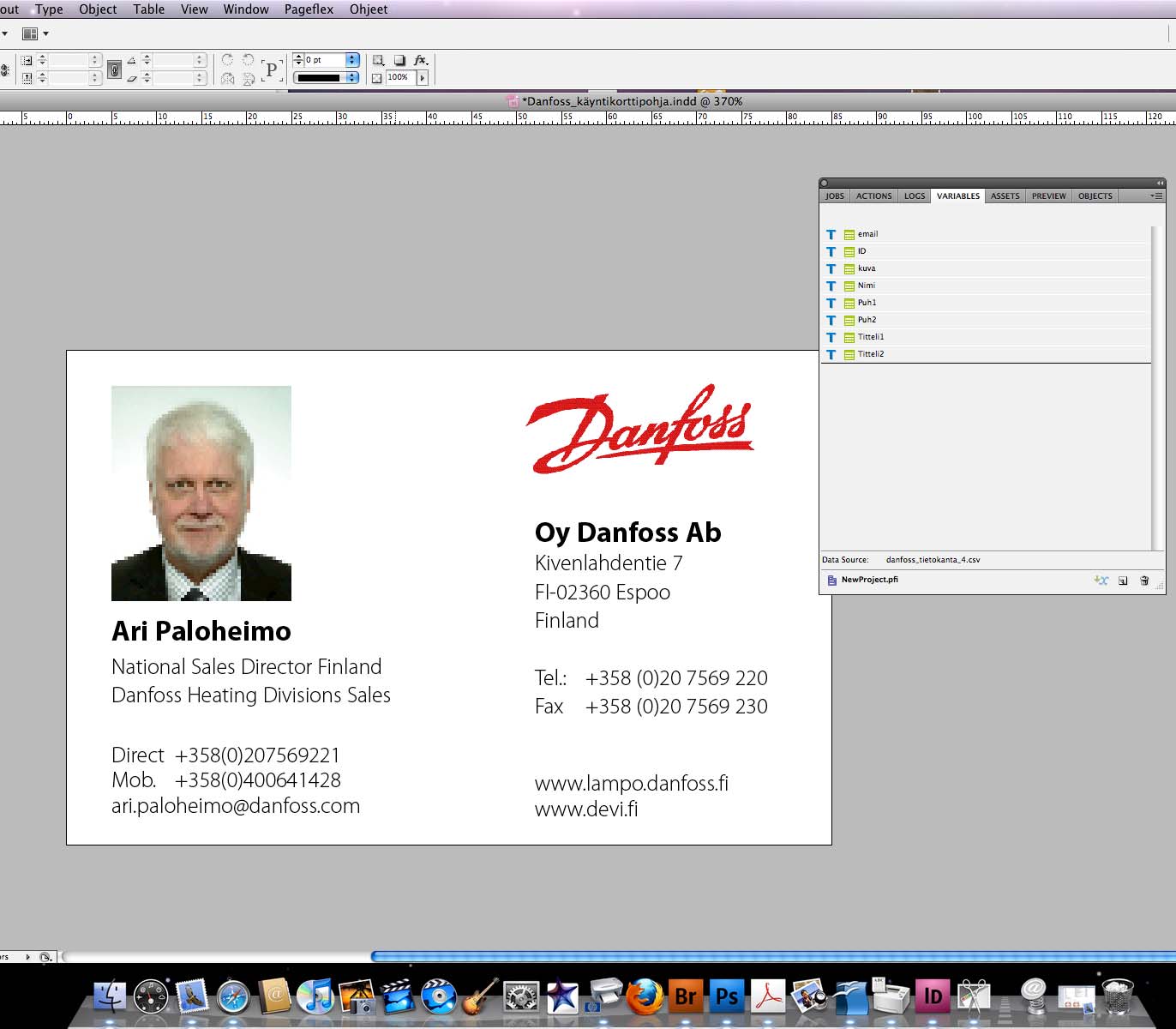1176x1029 pixels.
Task: Click the data source danfoss_tietokanta_4.csv
Action: tap(933, 560)
